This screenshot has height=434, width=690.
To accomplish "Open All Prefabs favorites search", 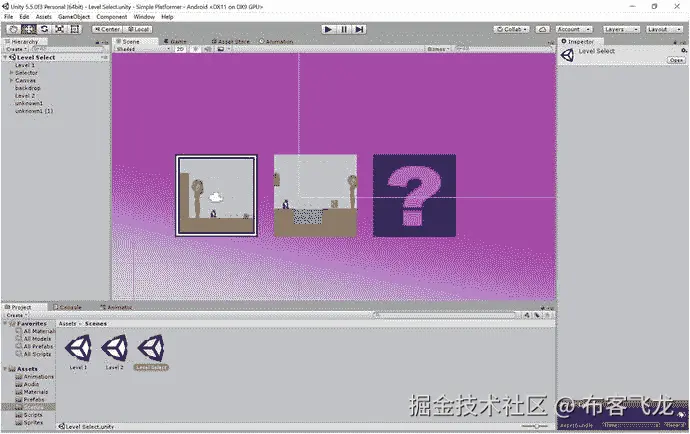I will pyautogui.click(x=34, y=346).
